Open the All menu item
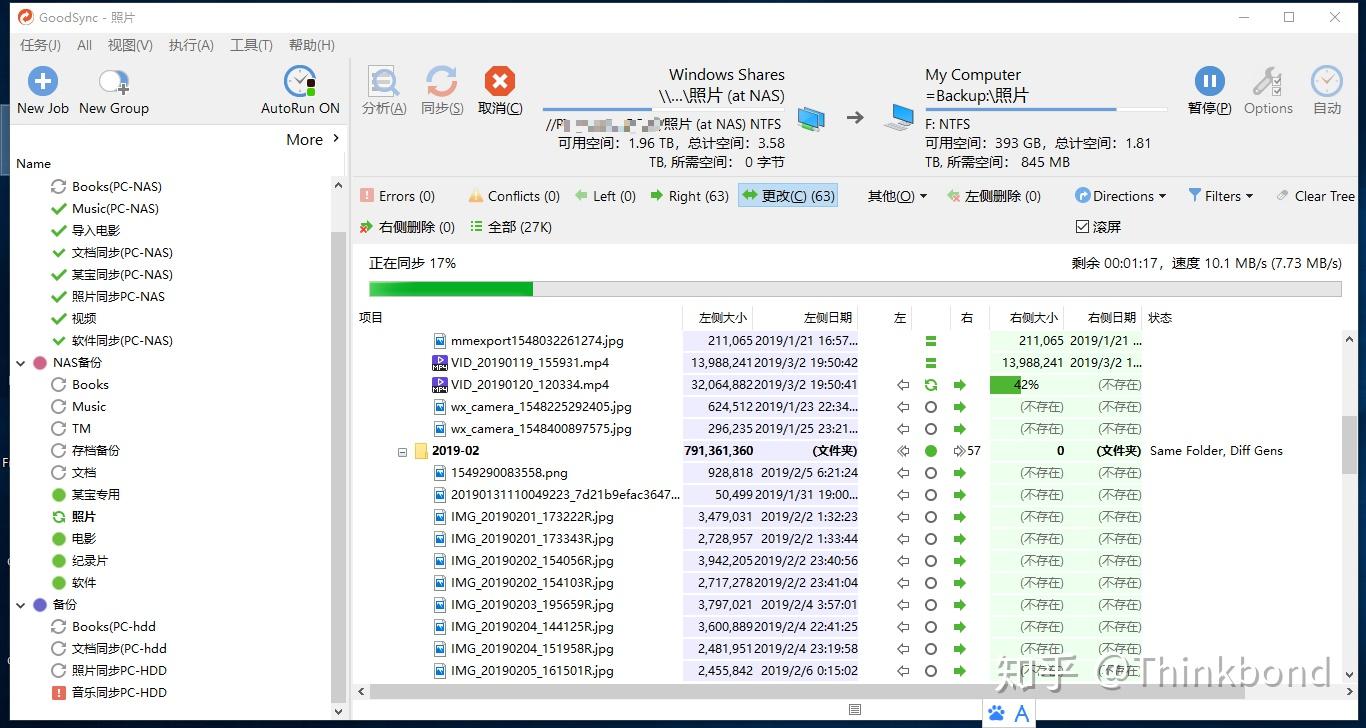Viewport: 1366px width, 728px height. point(85,45)
